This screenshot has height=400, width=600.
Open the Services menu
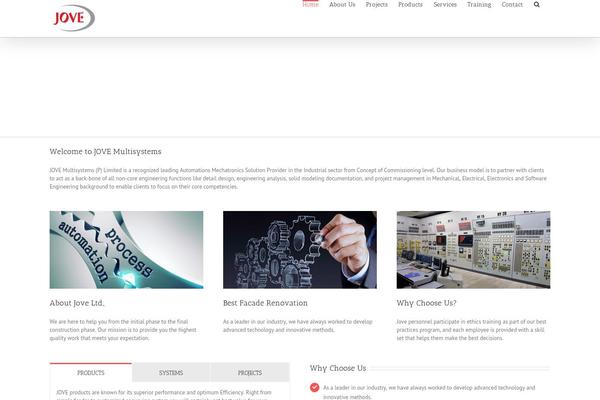tap(445, 5)
